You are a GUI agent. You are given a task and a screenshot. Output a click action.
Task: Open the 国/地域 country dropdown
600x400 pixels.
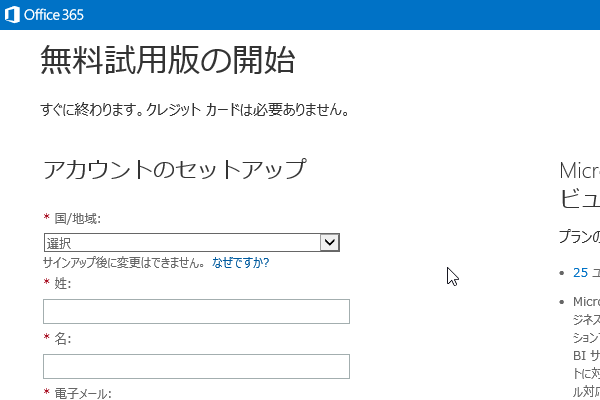click(x=192, y=243)
